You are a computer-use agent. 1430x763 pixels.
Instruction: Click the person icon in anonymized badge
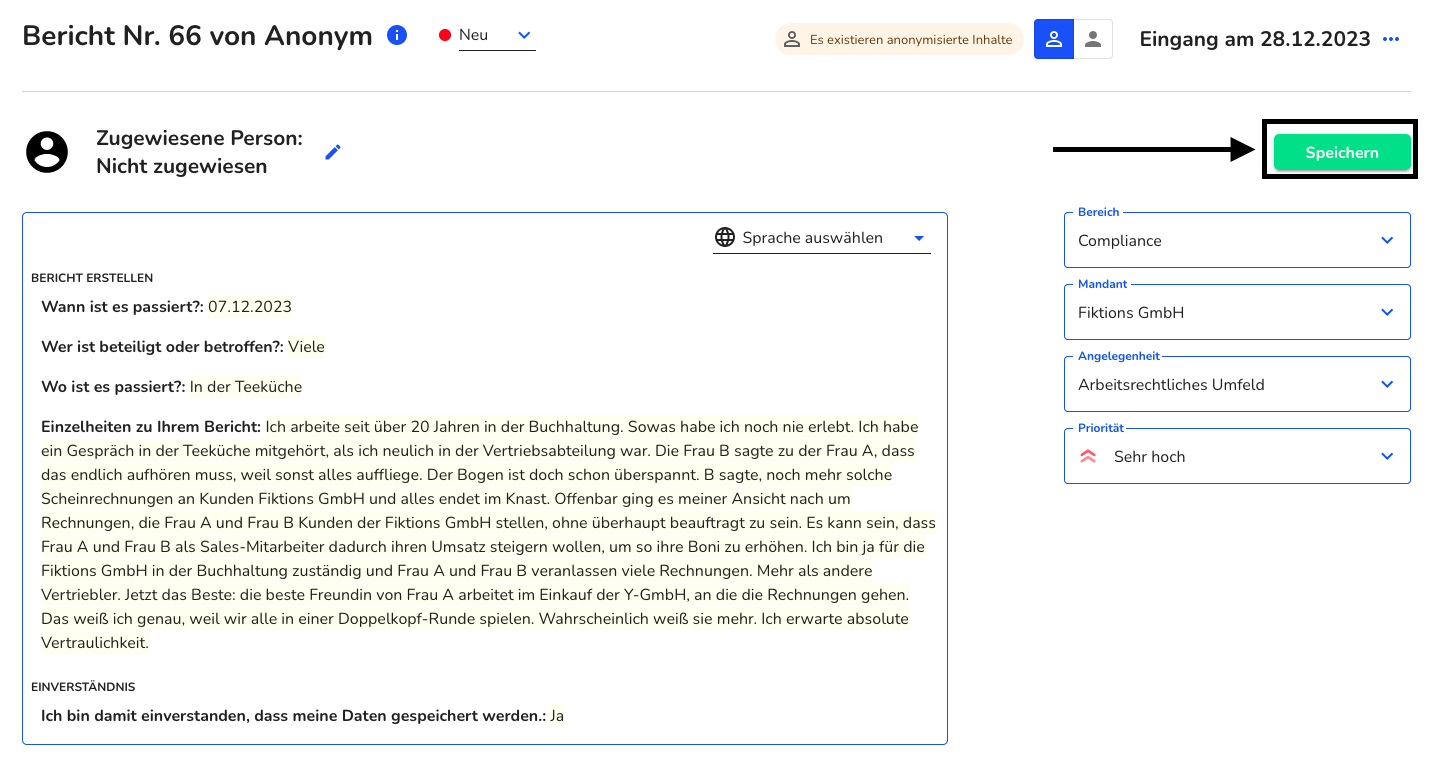(792, 40)
